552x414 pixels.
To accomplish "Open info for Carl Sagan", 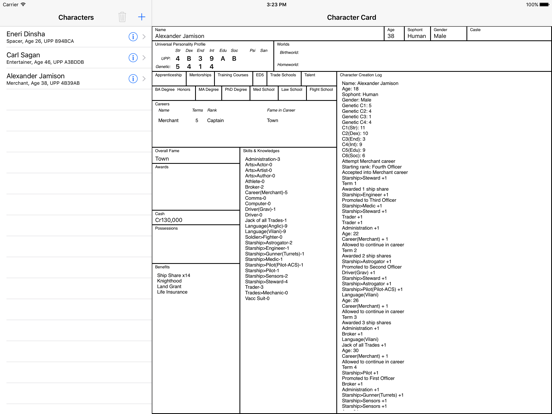I will point(133,58).
